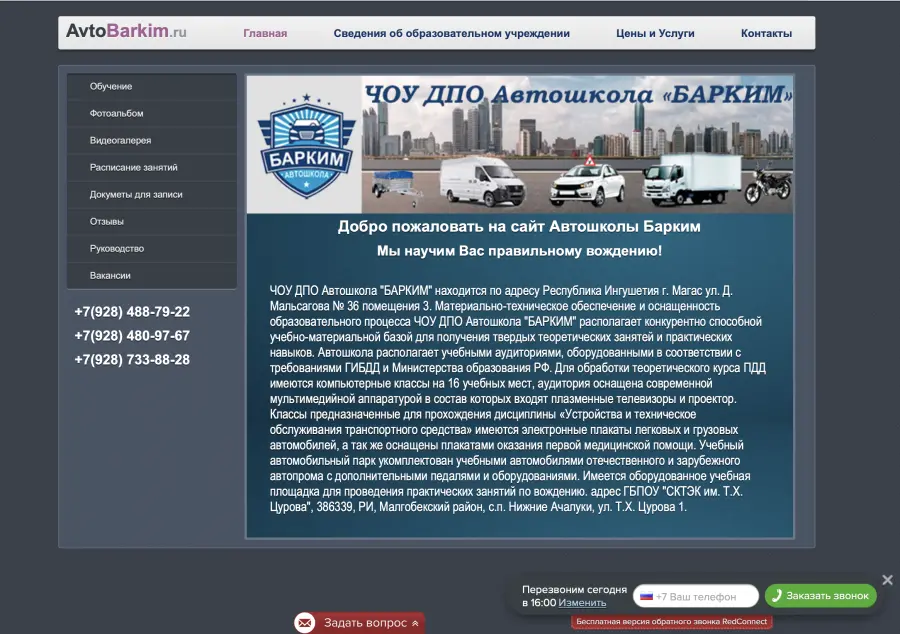Image resolution: width=900 pixels, height=634 pixels.
Task: Click the Russian flag in phone field
Action: click(646, 596)
